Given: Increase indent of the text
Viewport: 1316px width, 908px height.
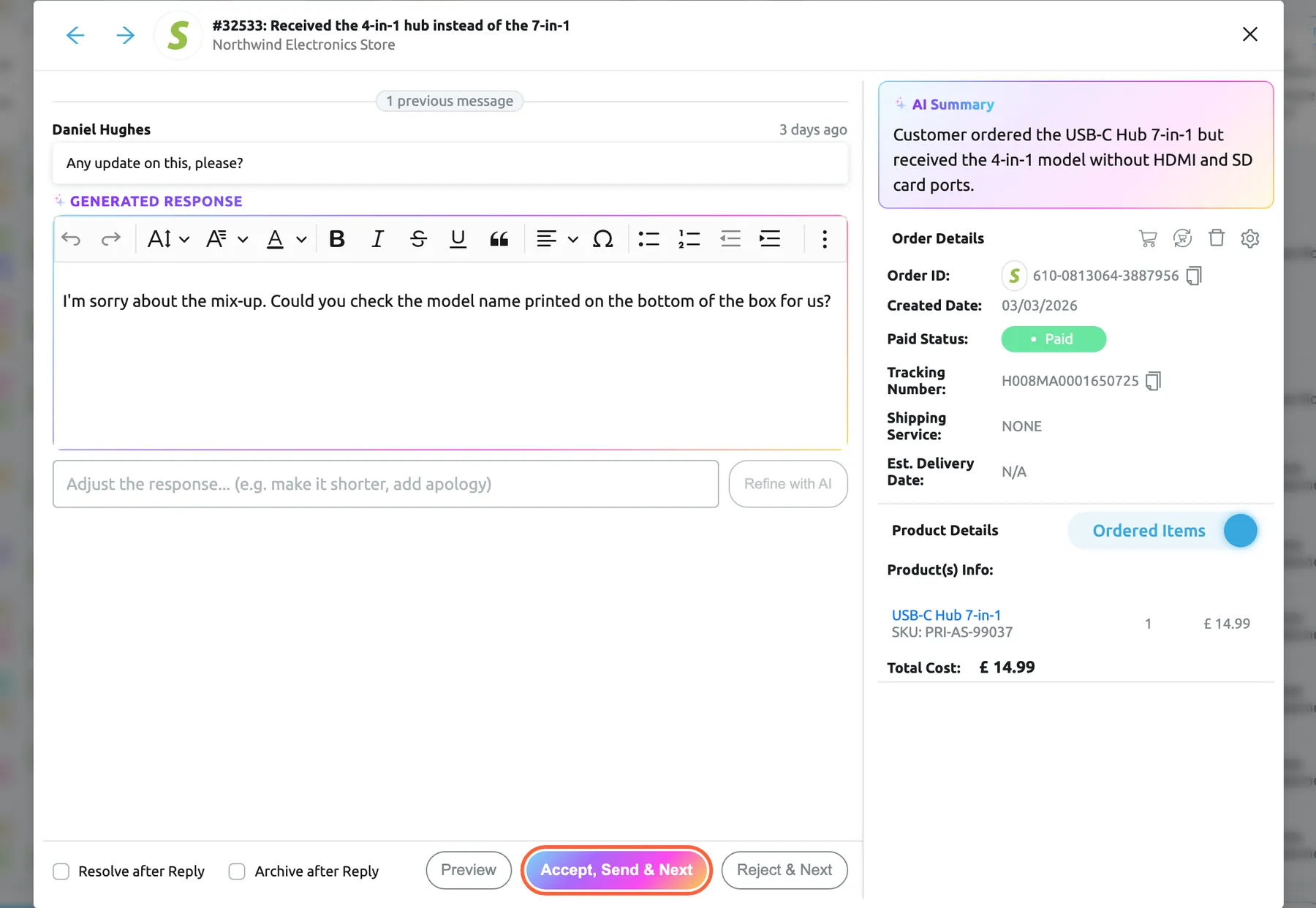Looking at the screenshot, I should tap(770, 239).
